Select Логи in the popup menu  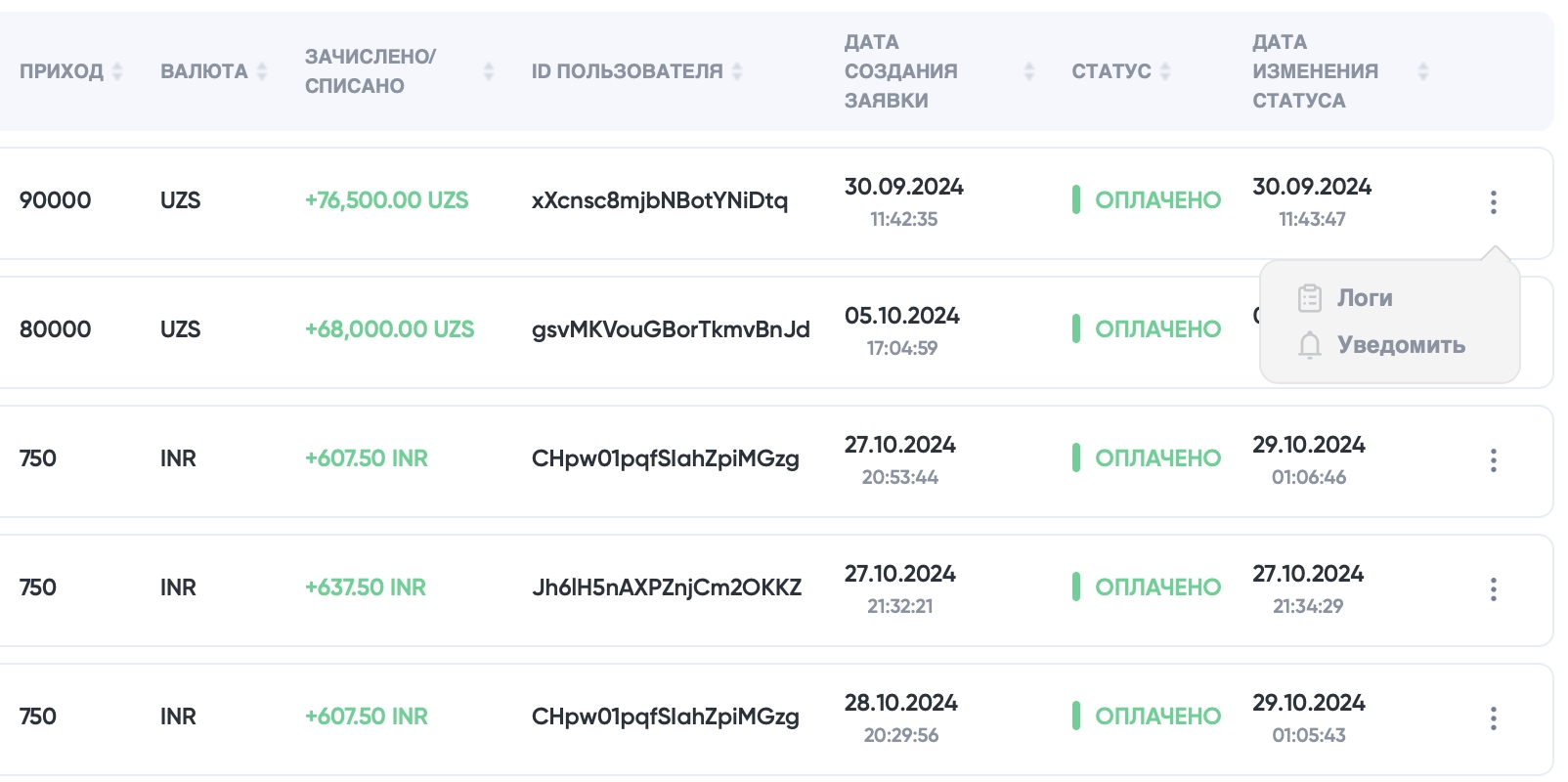pyautogui.click(x=1365, y=298)
